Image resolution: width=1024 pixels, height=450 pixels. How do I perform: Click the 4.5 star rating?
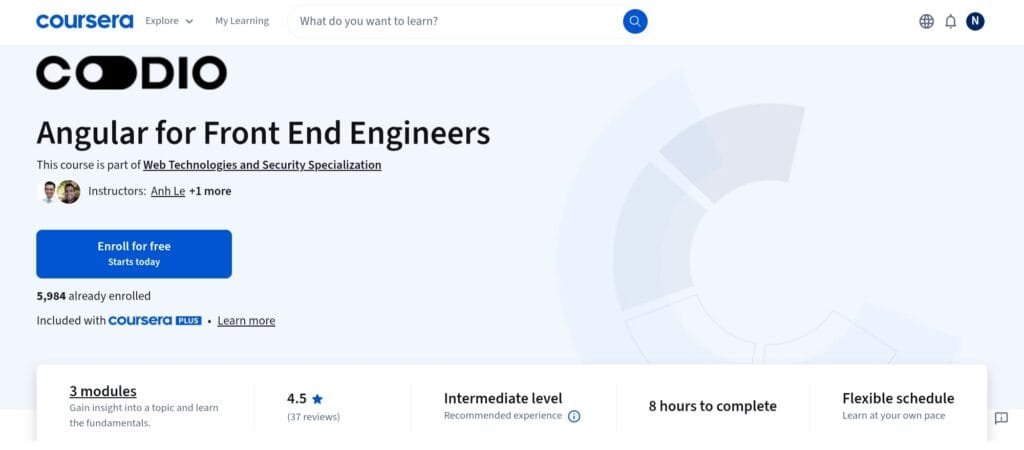point(305,398)
